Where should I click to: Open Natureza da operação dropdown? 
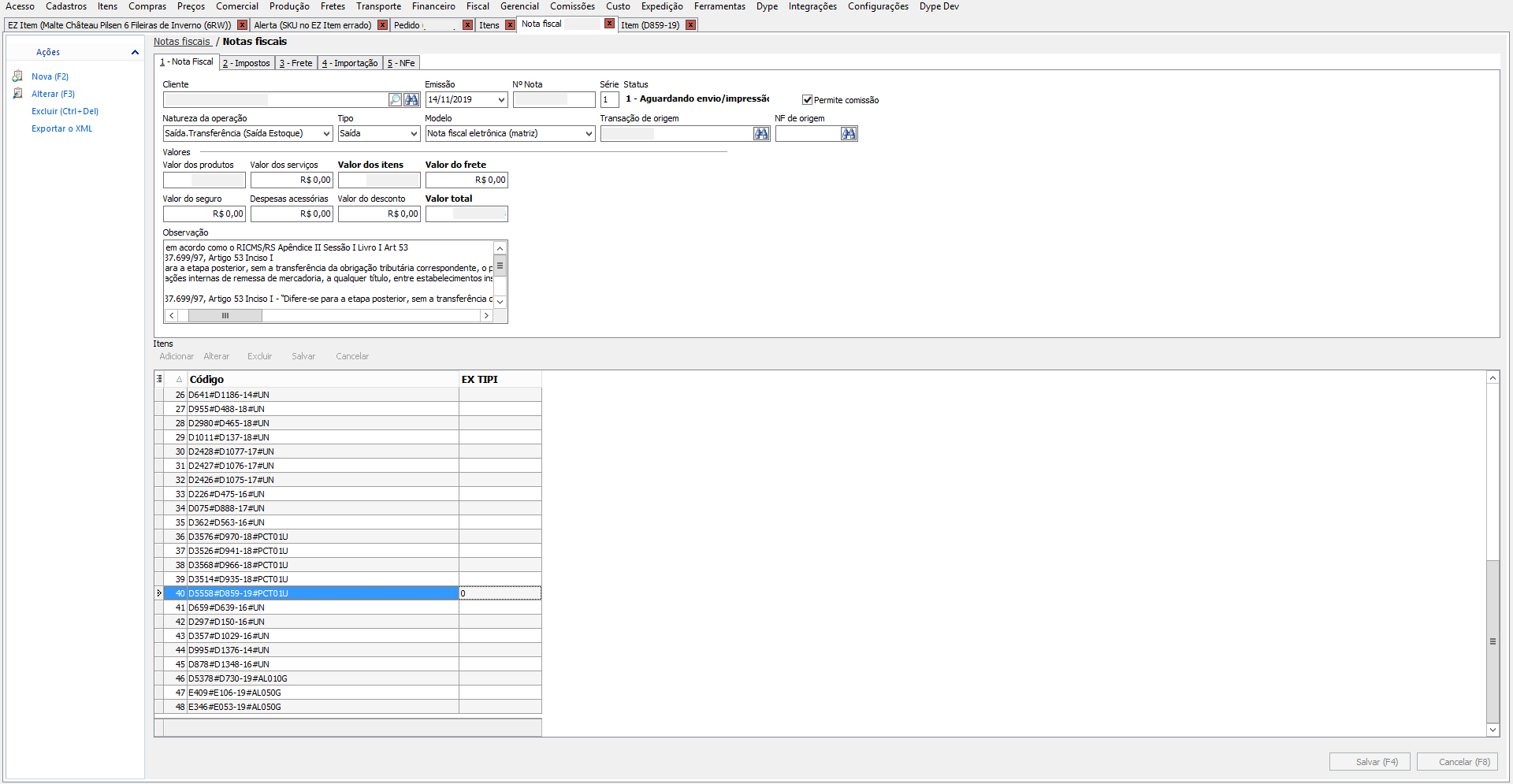click(x=326, y=134)
